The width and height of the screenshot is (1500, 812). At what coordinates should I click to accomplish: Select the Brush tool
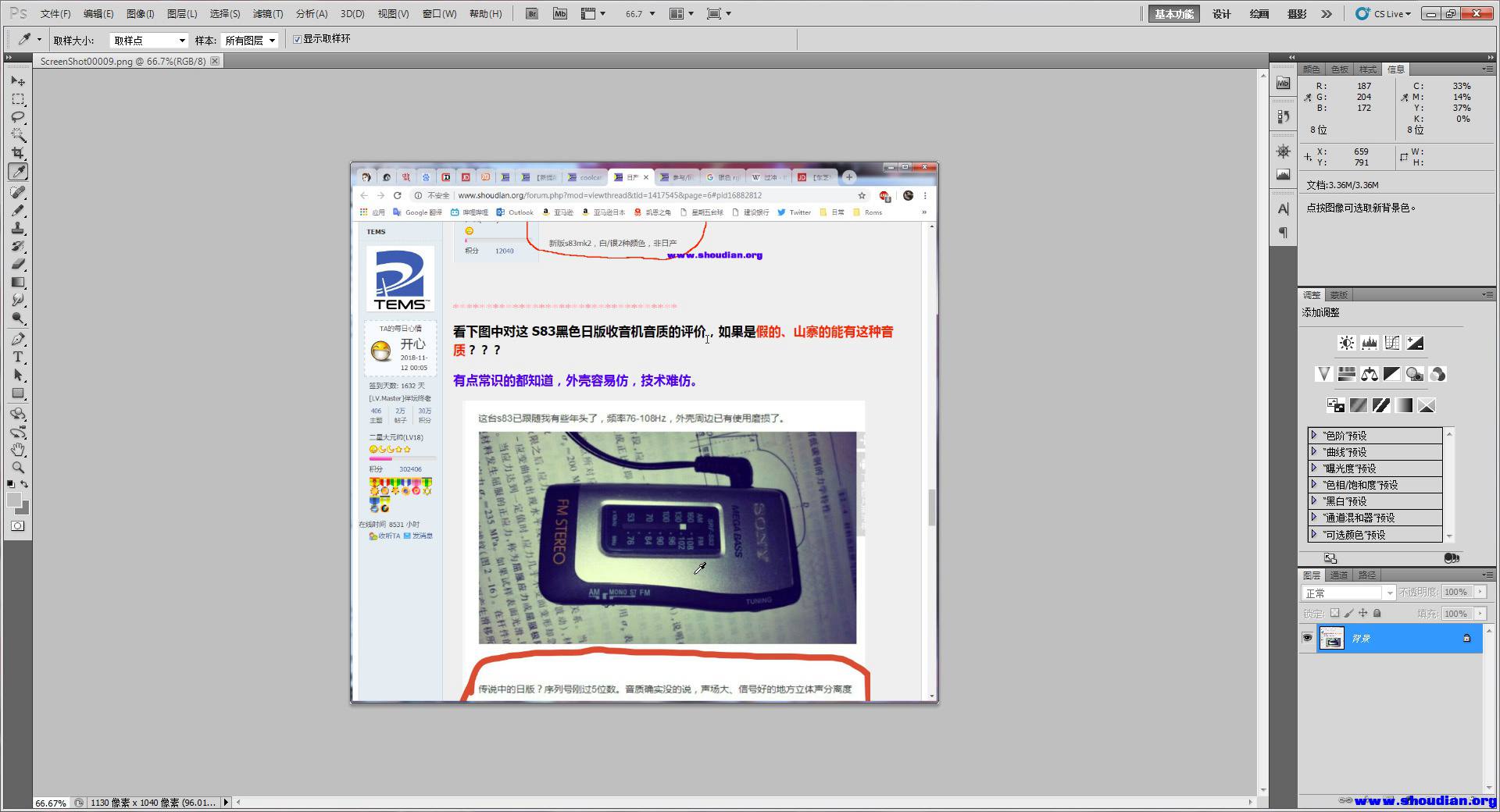pos(18,210)
